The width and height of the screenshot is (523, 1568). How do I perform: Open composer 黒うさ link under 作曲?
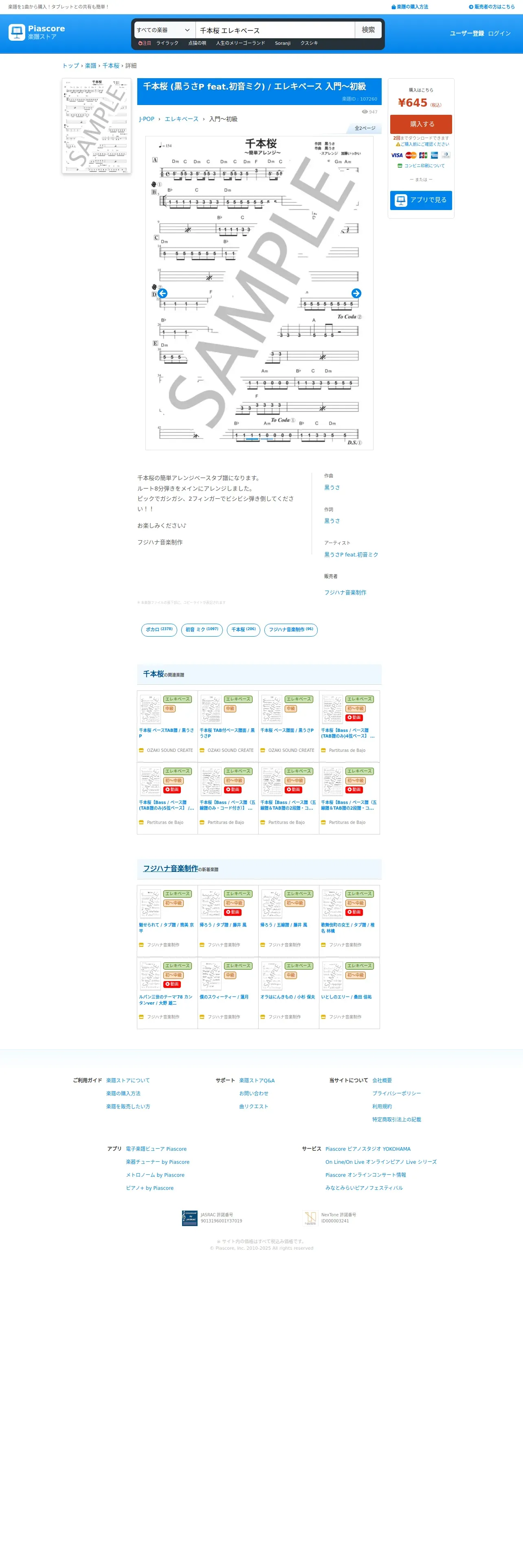332,488
